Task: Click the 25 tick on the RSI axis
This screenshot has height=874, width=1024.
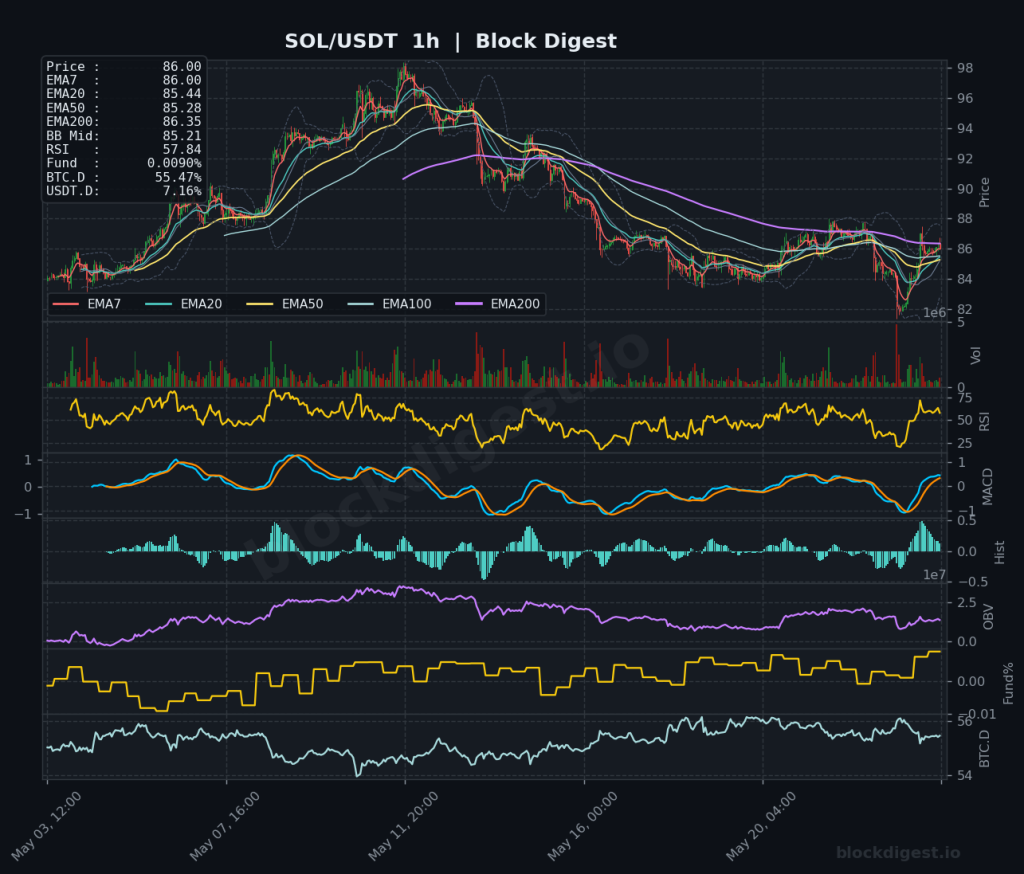Action: (x=964, y=444)
